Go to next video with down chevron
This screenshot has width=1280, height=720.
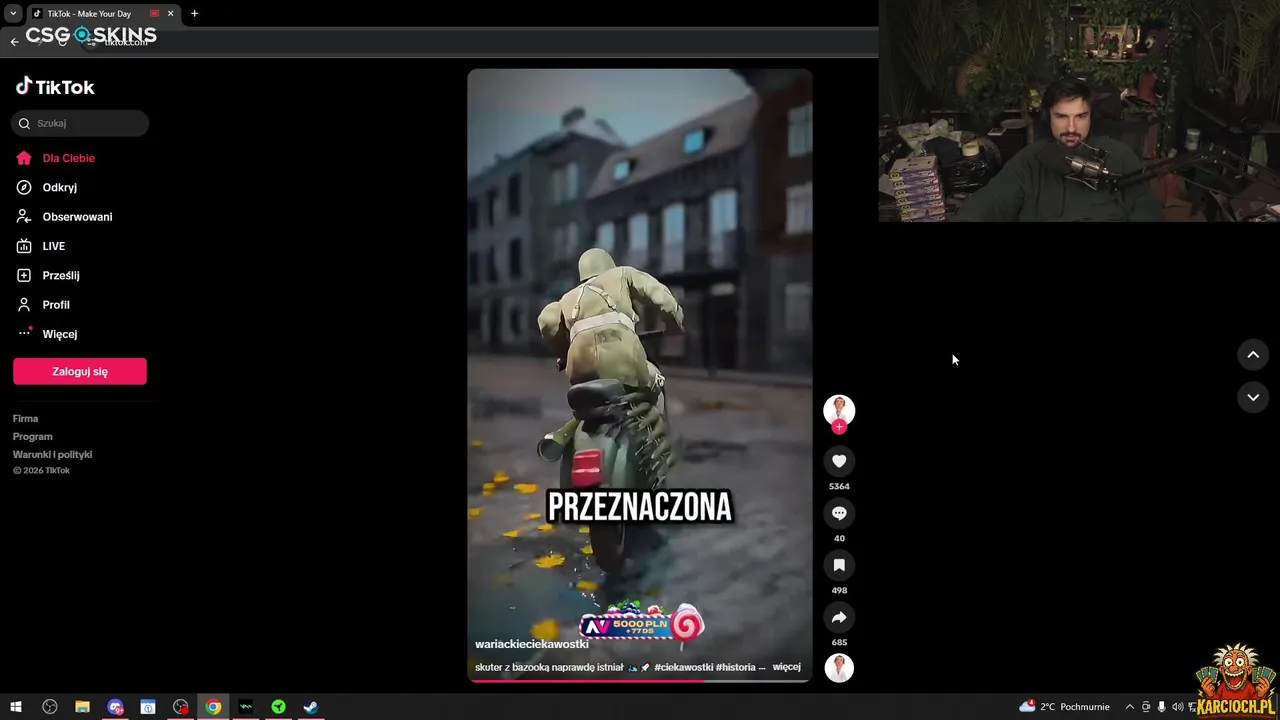point(1253,397)
